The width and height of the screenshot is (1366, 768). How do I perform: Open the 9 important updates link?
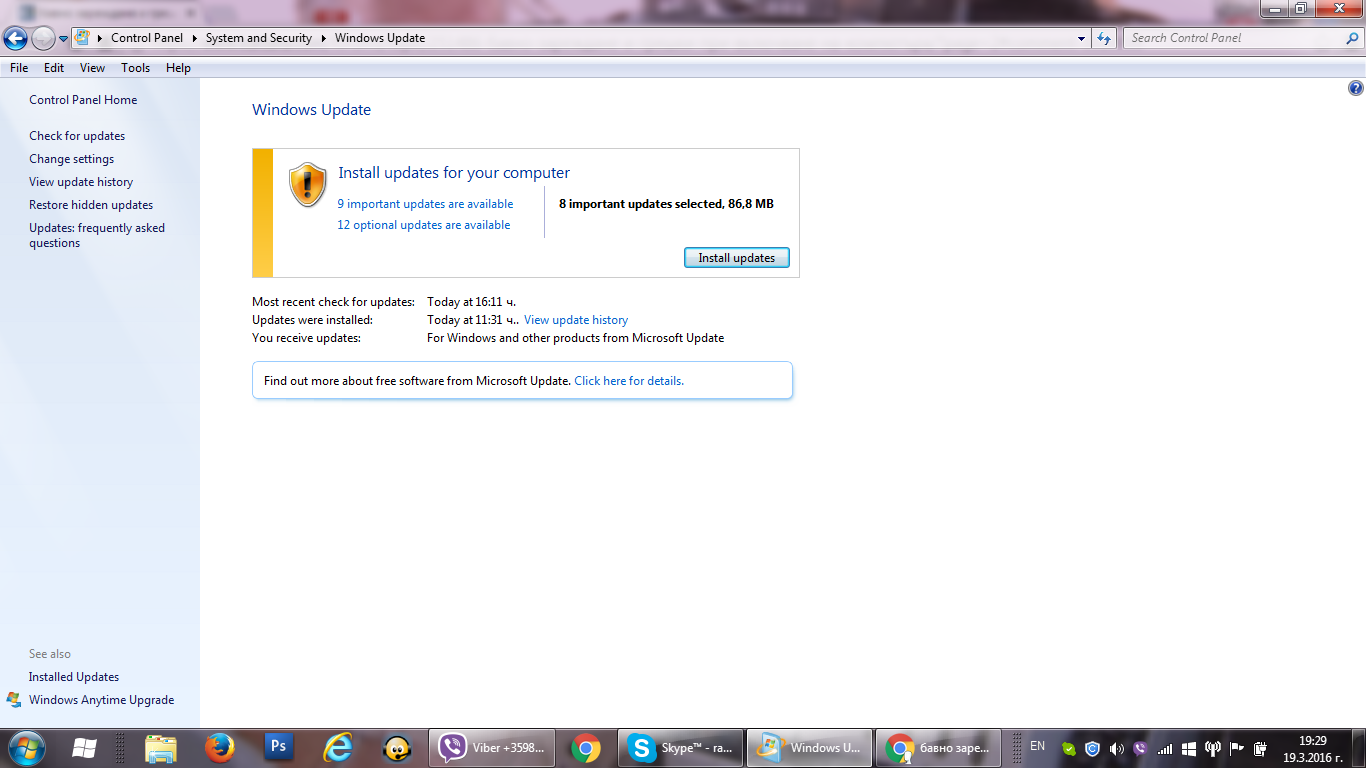(425, 204)
